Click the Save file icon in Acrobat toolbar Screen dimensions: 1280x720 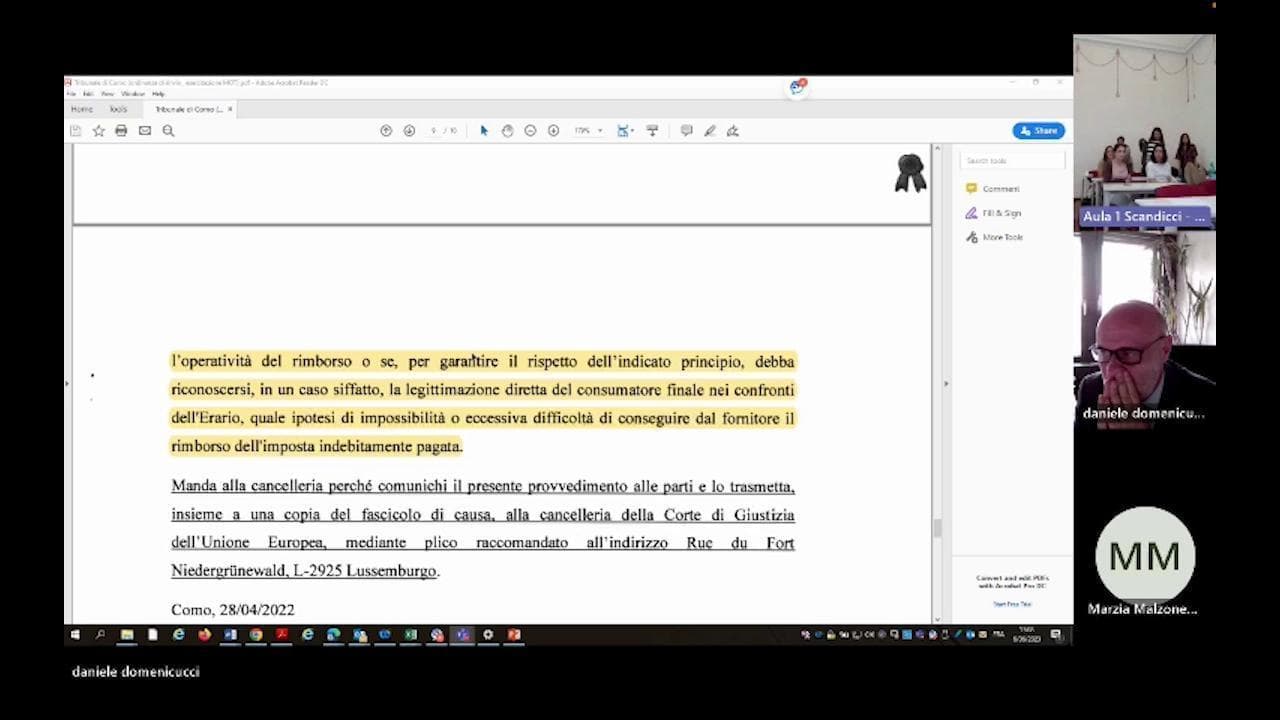click(x=75, y=131)
